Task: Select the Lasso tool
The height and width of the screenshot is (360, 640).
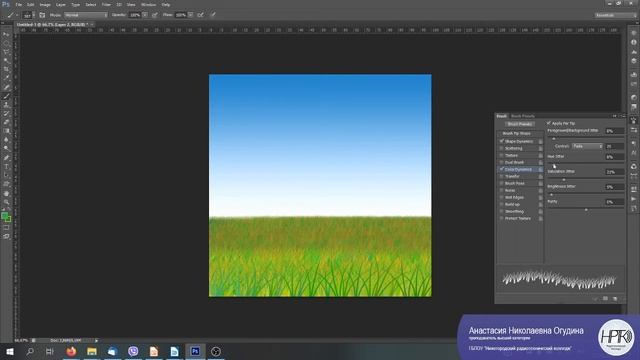Action: coord(6,52)
